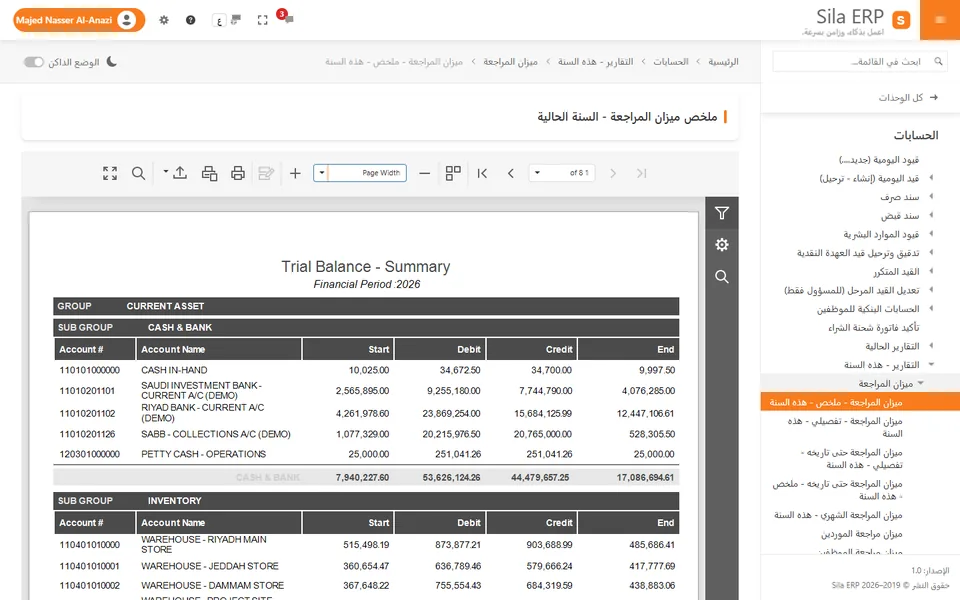Open search panel in report sidebar
The image size is (960, 600).
click(722, 277)
